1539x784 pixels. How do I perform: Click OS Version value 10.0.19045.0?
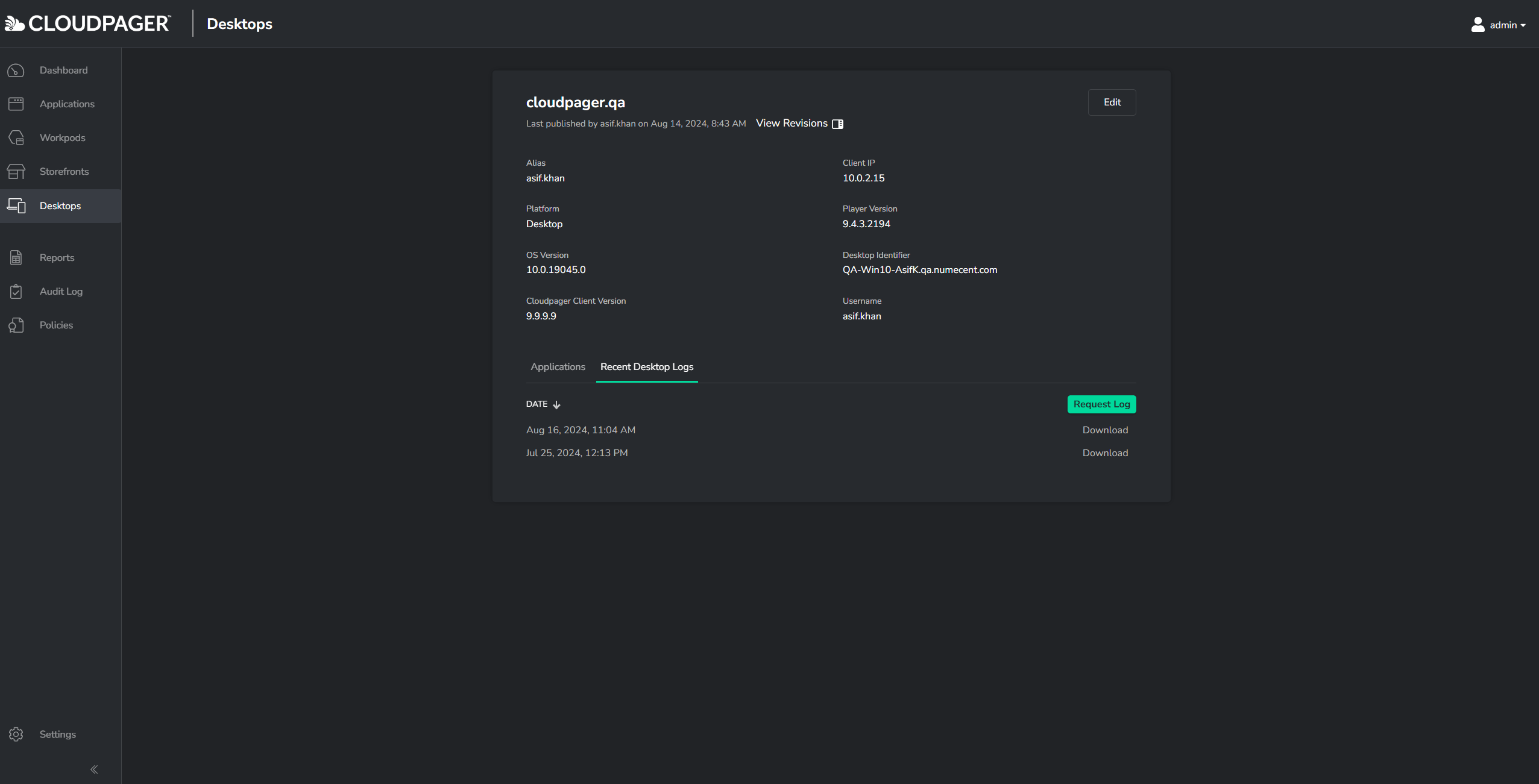[556, 270]
